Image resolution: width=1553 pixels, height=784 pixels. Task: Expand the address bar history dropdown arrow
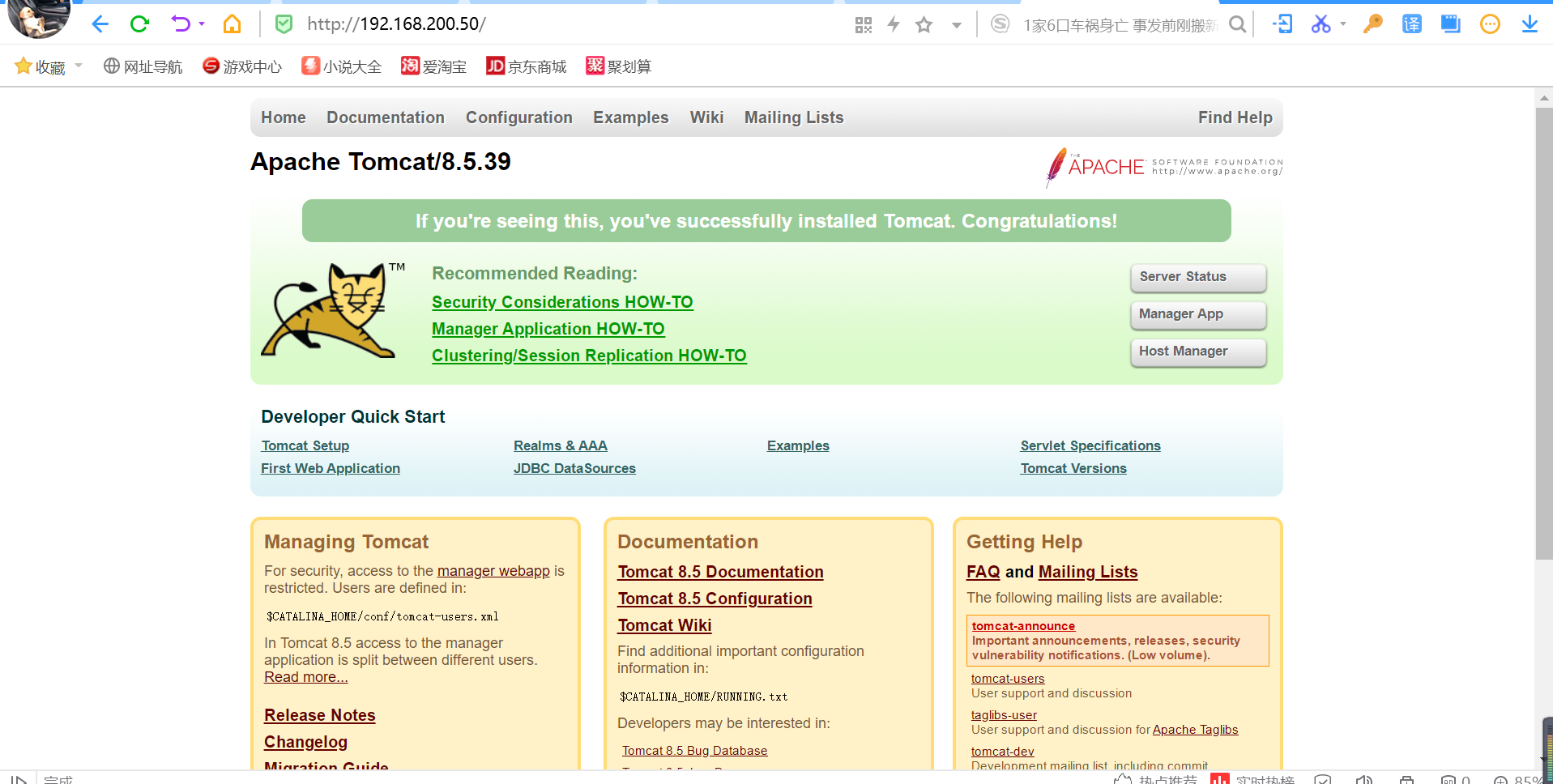click(x=957, y=25)
